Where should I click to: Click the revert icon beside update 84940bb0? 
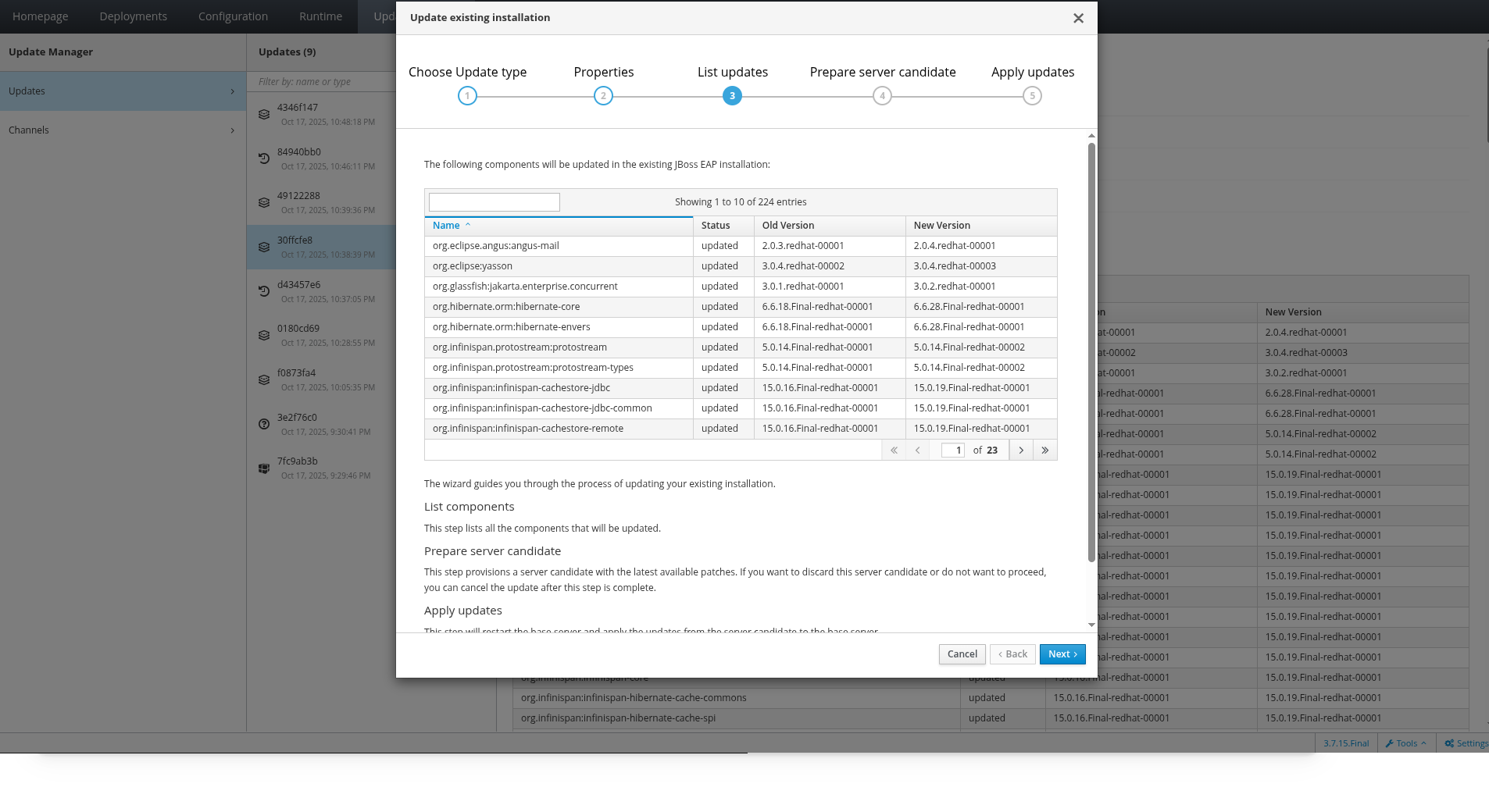(264, 158)
